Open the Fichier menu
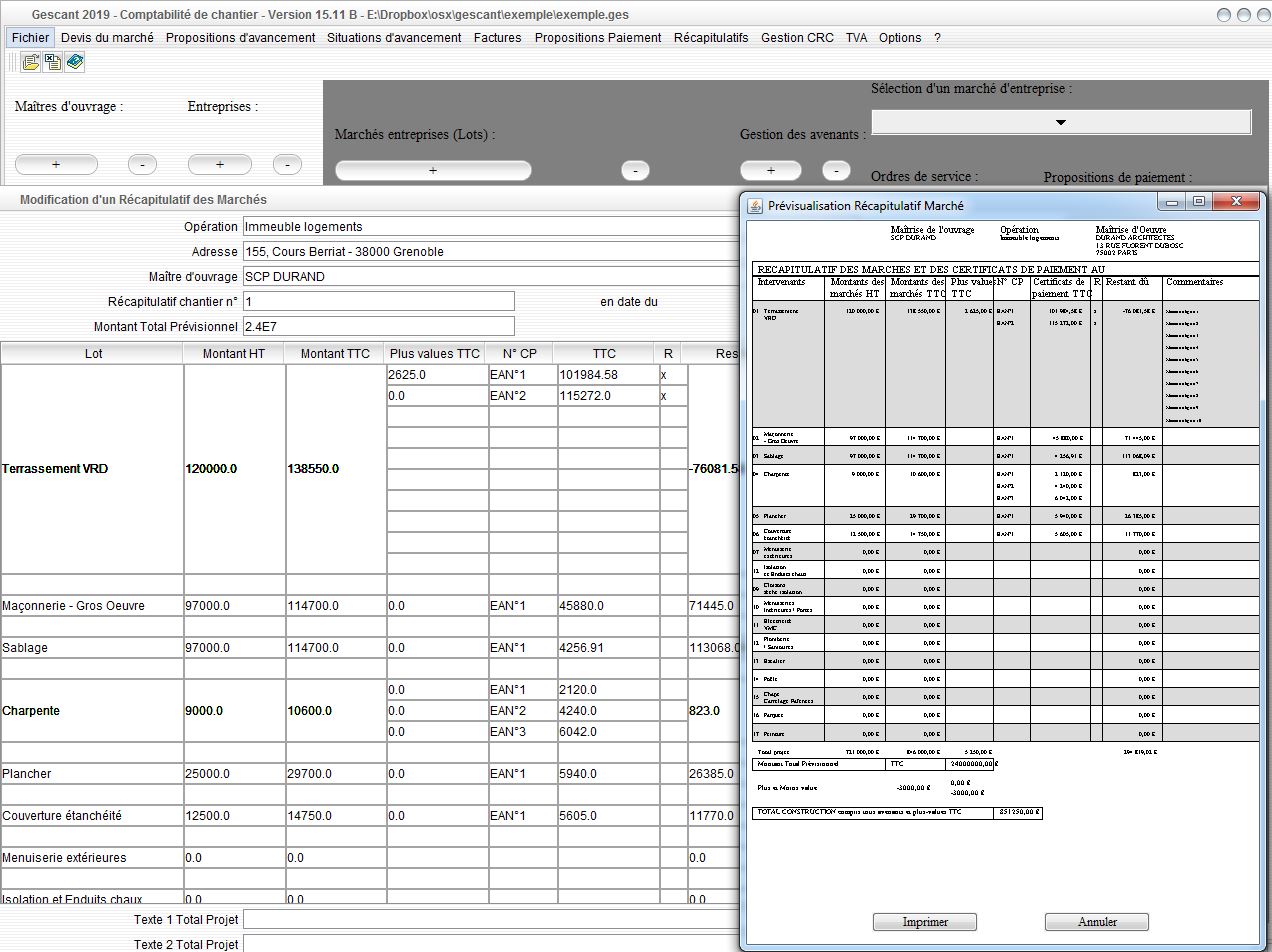 coord(30,38)
